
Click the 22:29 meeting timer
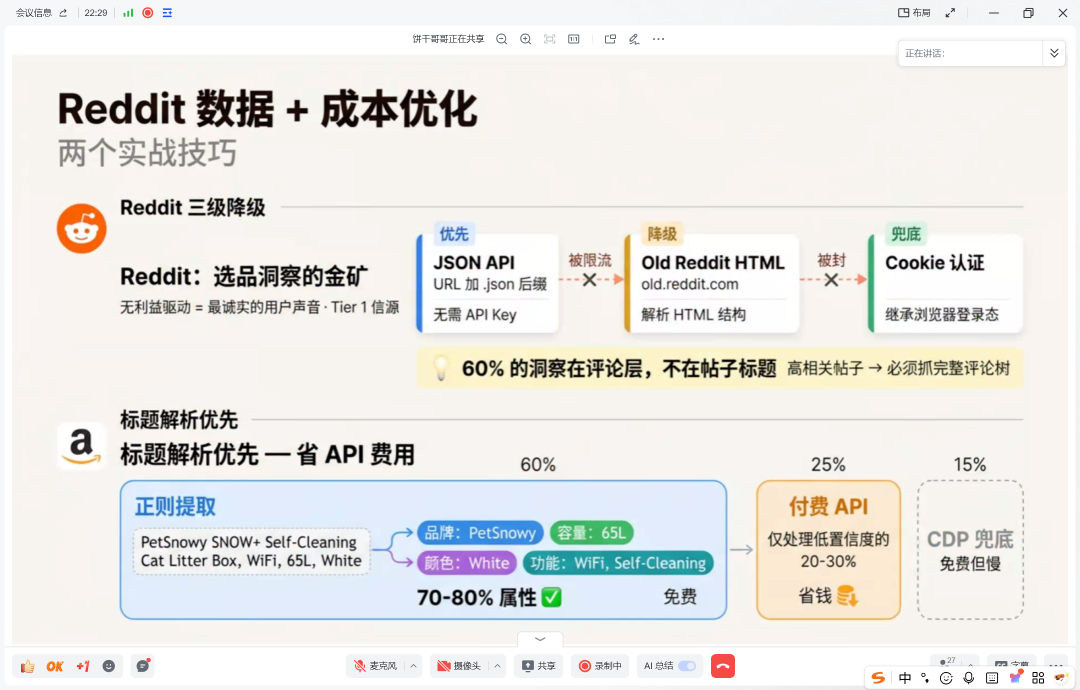pos(96,12)
